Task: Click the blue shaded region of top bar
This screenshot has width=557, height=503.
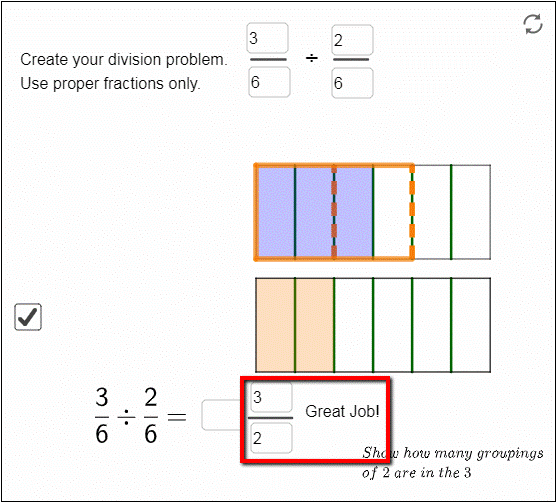Action: coord(315,212)
